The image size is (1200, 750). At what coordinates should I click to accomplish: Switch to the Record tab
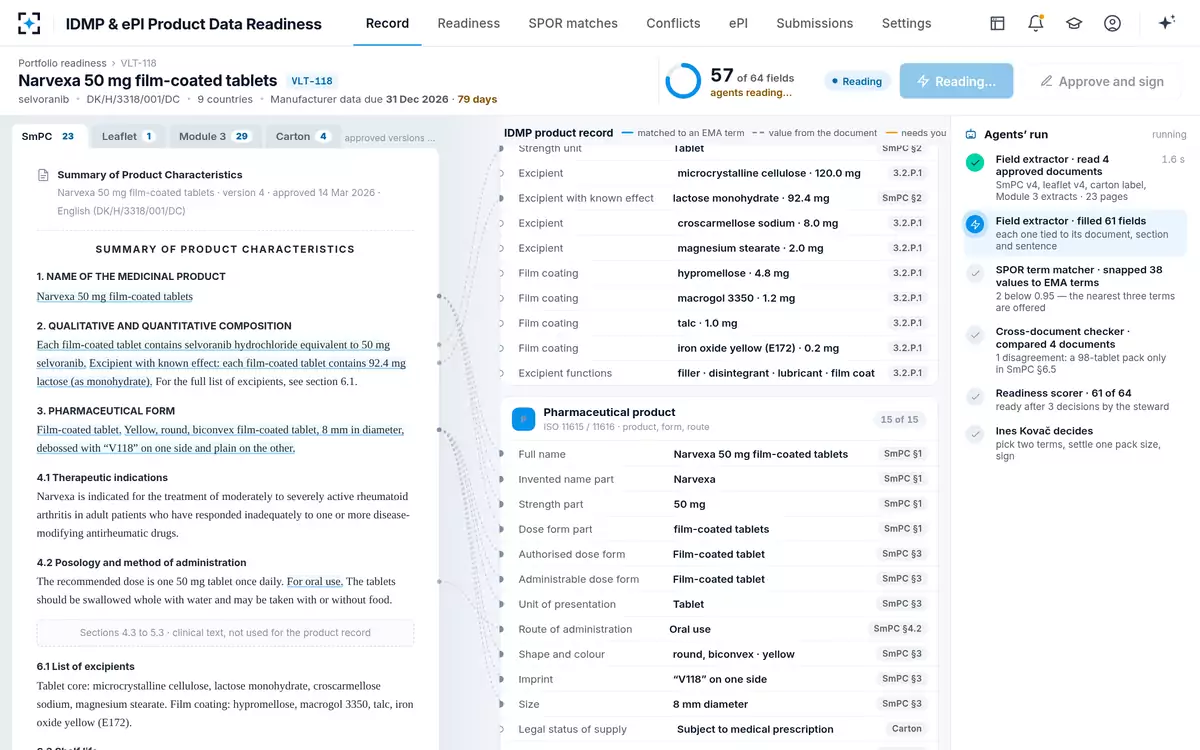point(387,23)
